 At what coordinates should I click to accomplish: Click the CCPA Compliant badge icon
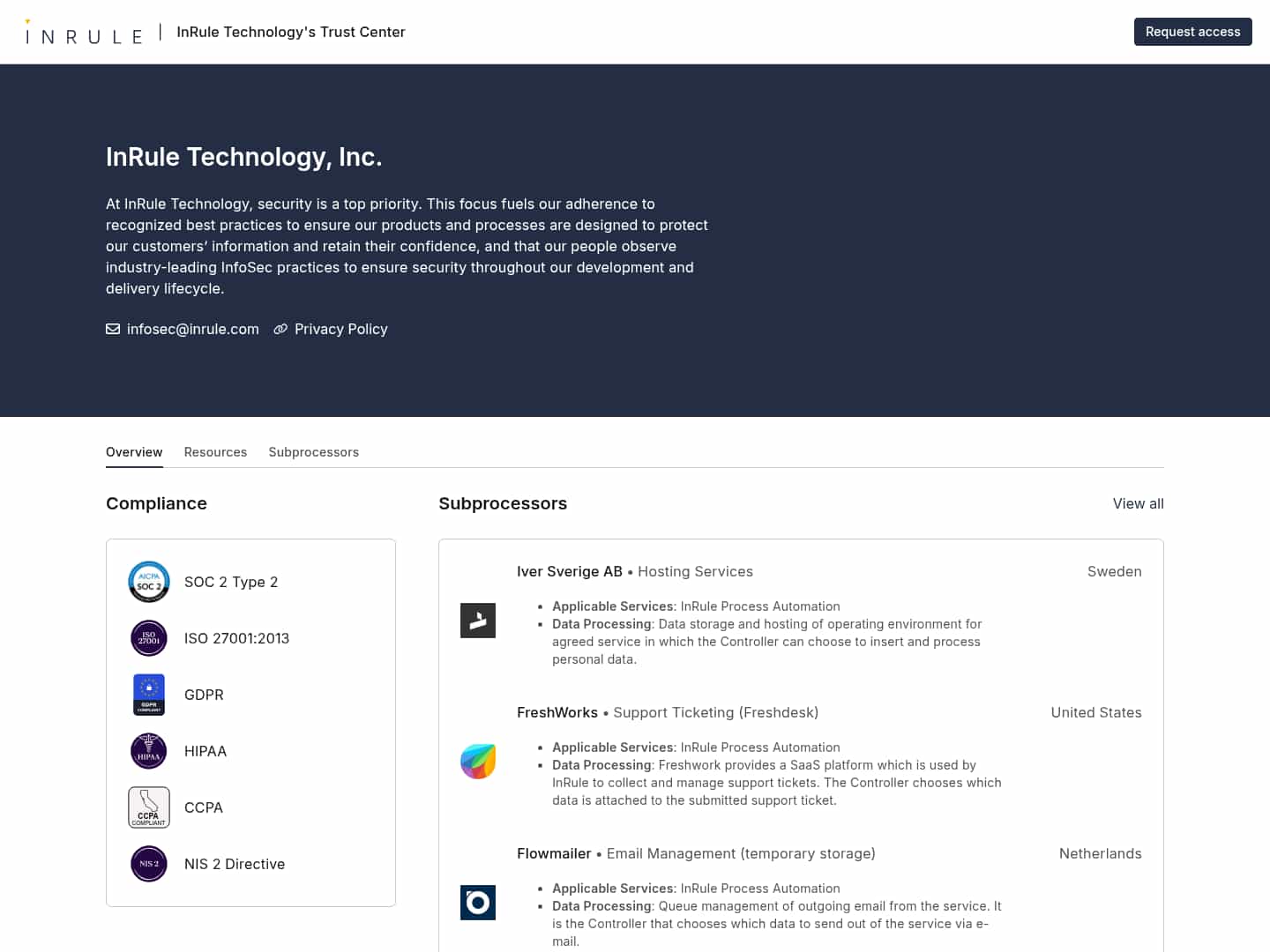[148, 807]
